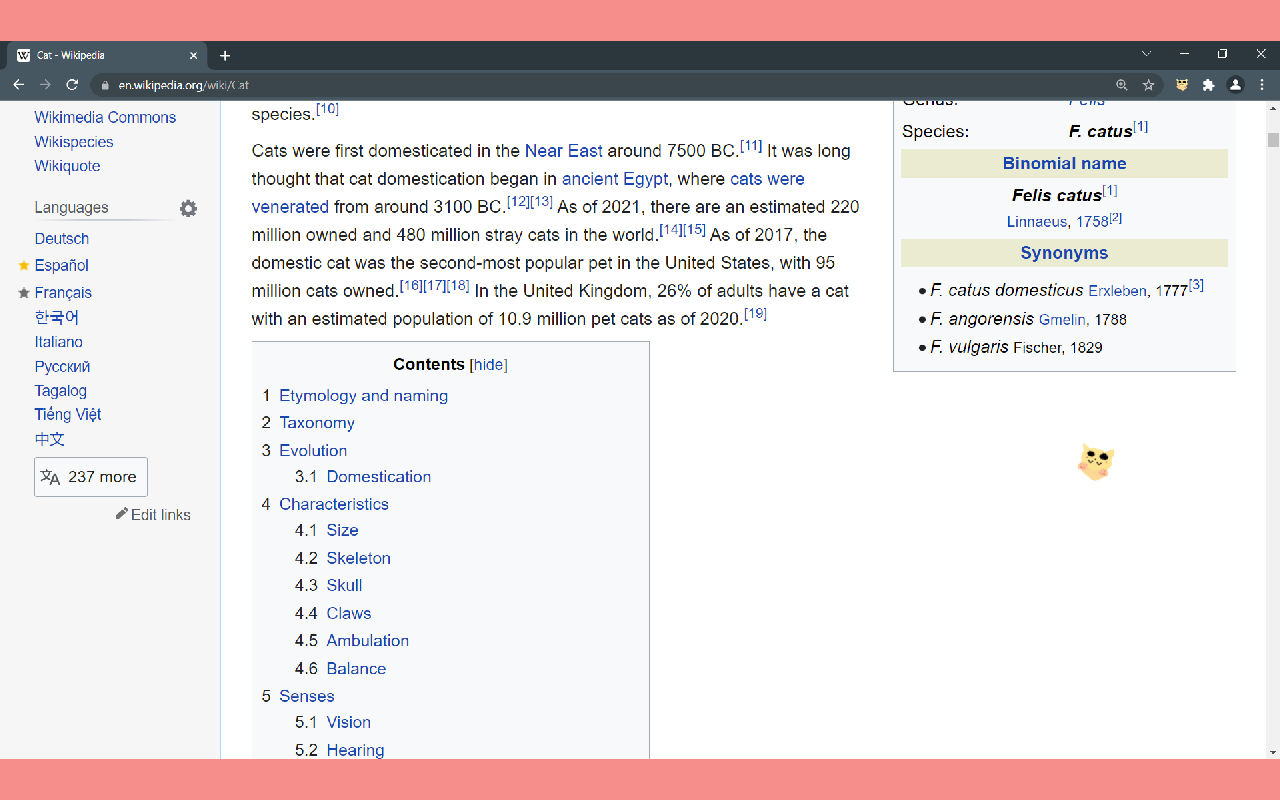Open a new tab with the plus button
This screenshot has width=1280, height=800.
(x=225, y=56)
